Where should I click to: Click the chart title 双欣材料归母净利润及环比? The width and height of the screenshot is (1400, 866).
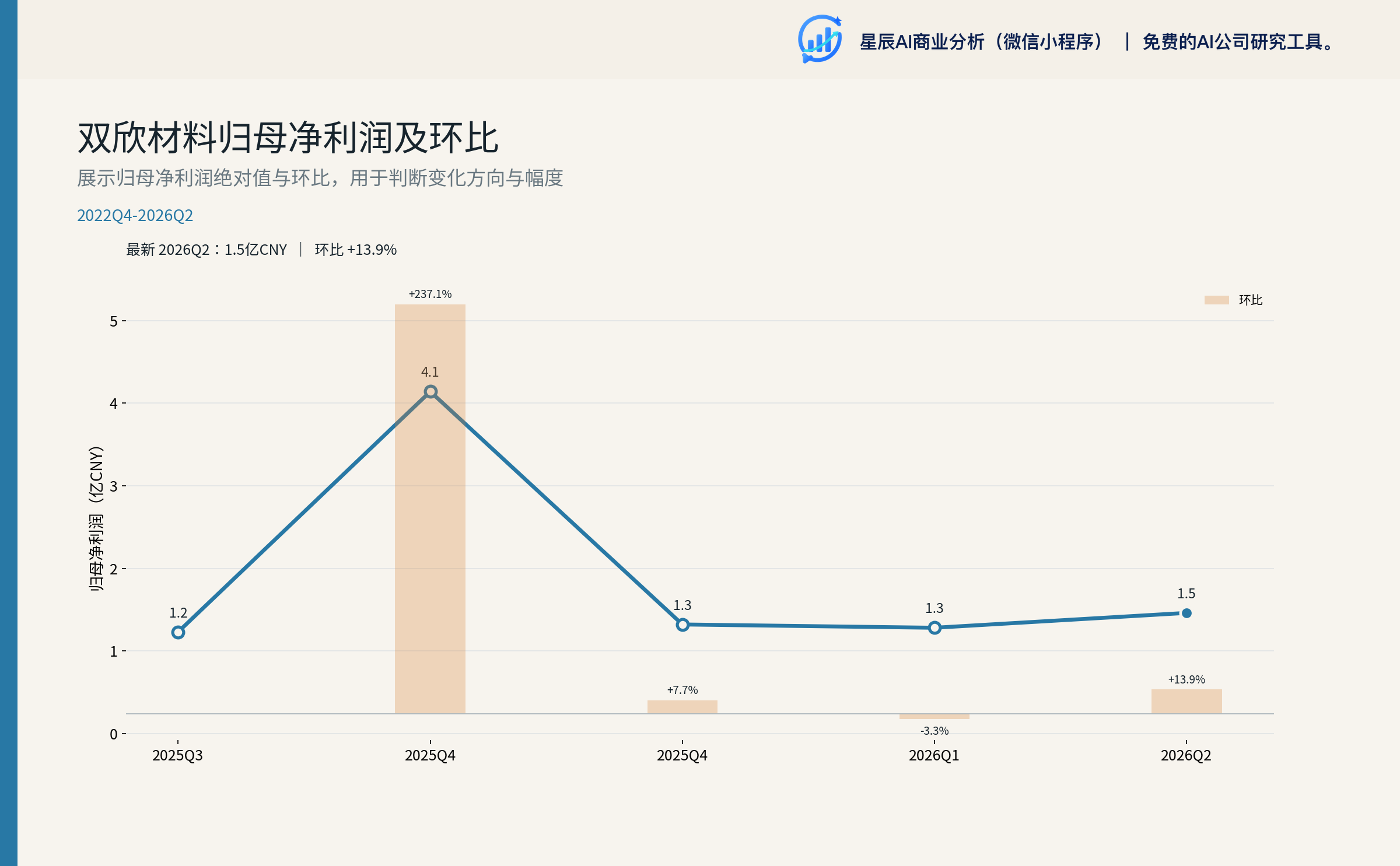click(288, 138)
